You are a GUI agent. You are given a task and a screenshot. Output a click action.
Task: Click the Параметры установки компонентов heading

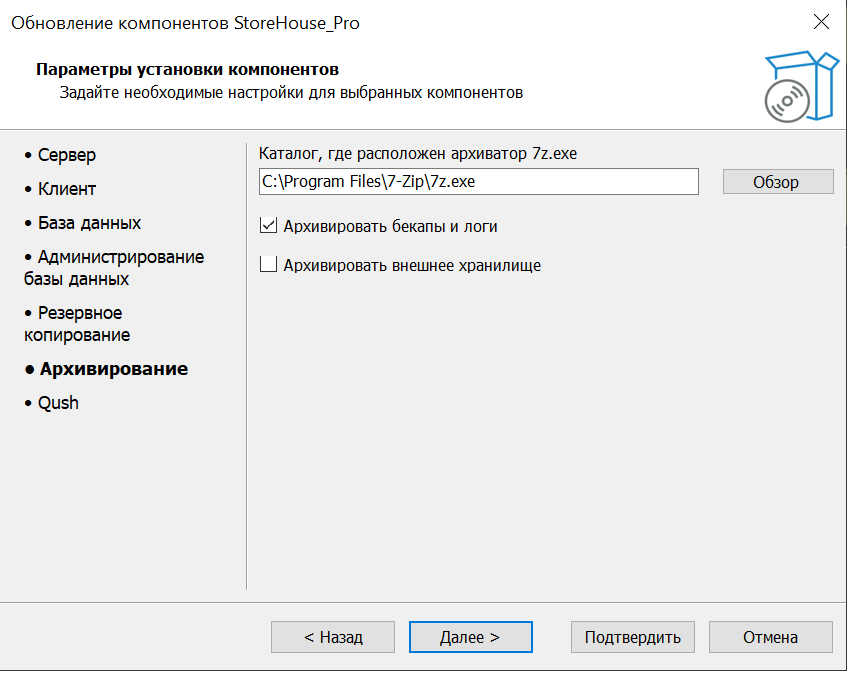coord(187,69)
